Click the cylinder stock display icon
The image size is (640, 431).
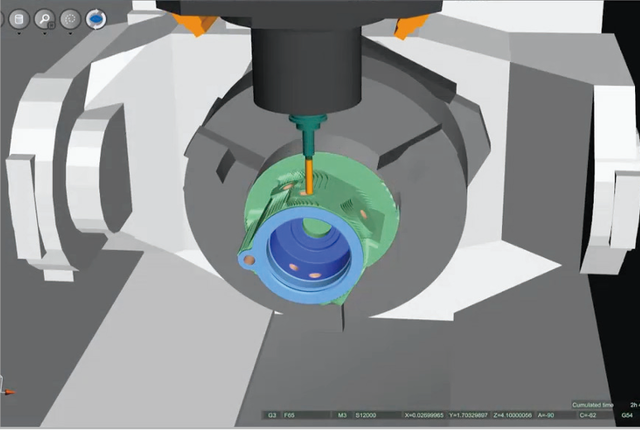19,19
